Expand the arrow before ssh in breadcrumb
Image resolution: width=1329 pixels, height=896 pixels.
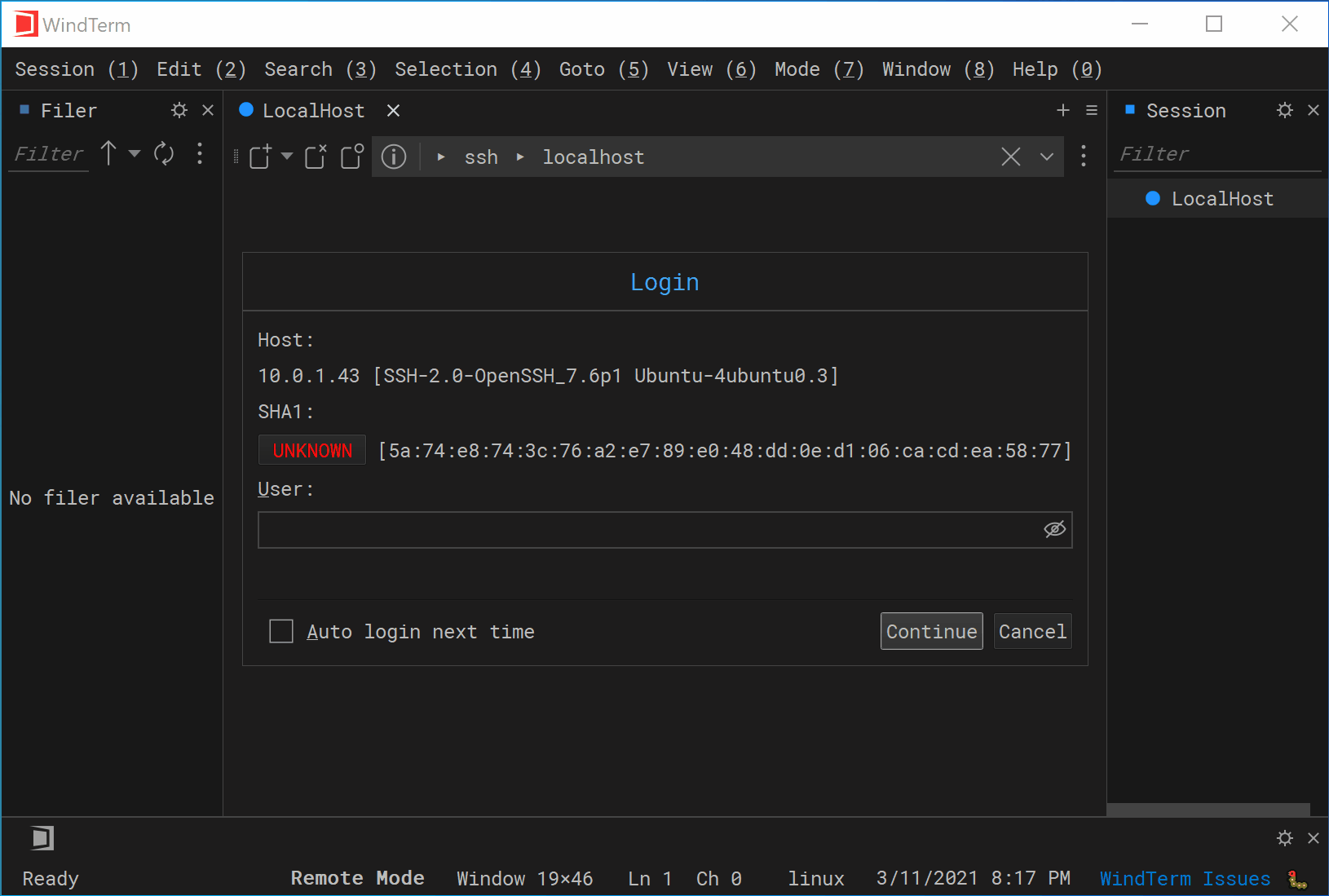[441, 157]
